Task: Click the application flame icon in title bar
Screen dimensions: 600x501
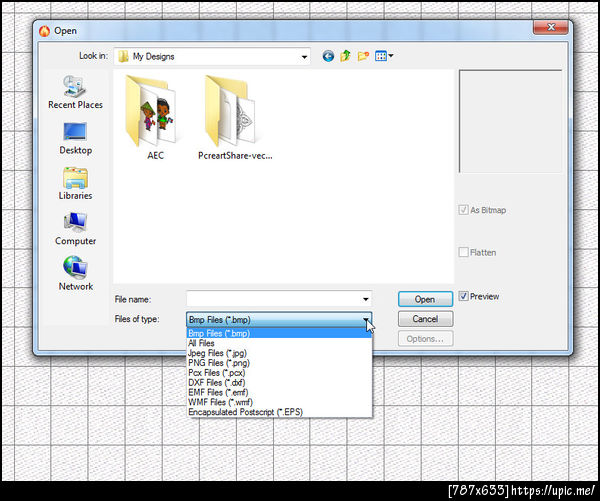Action: pos(44,31)
